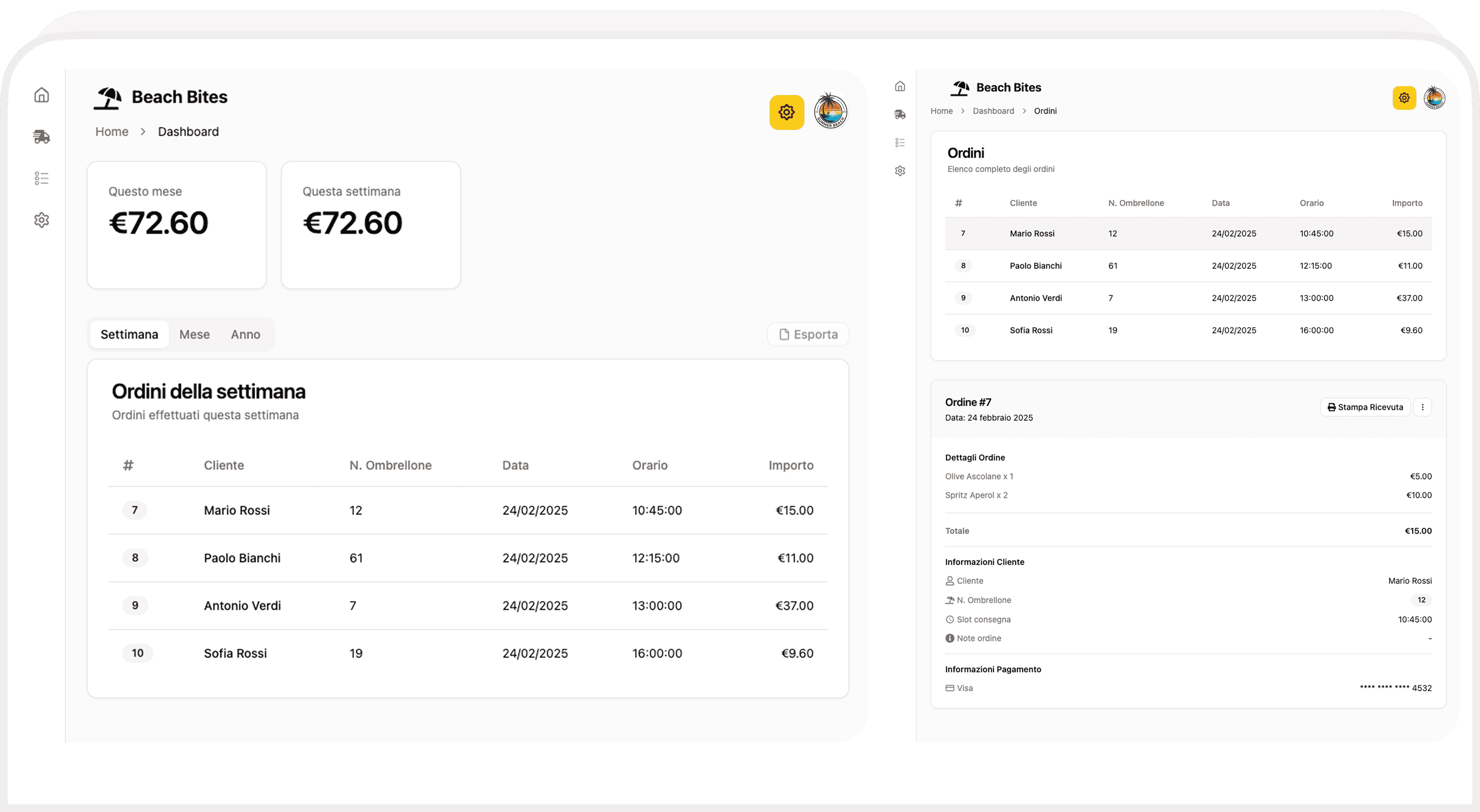Switch to the Settimana tab
This screenshot has height=812, width=1480.
(129, 335)
